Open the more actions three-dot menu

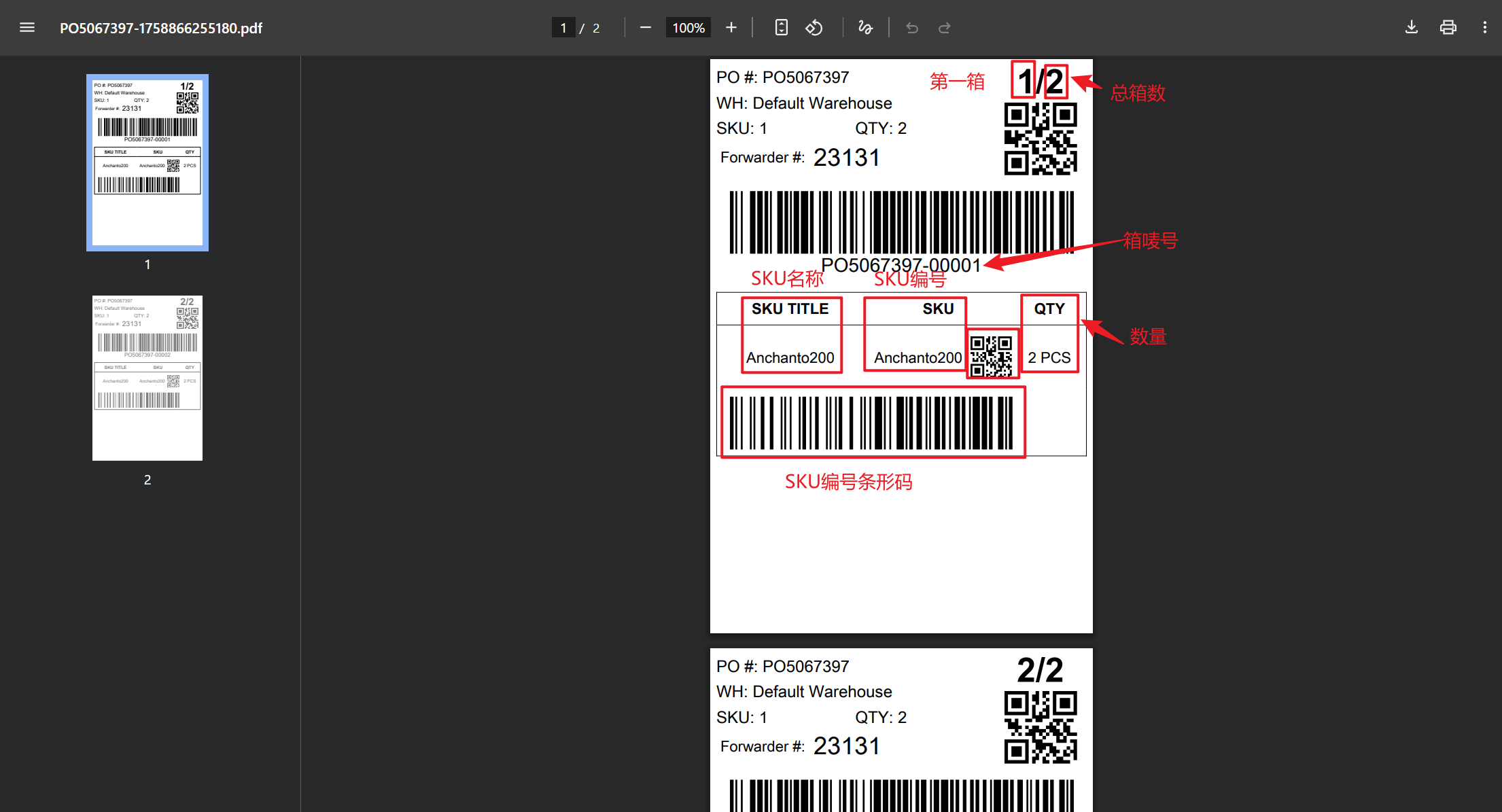click(x=1484, y=28)
